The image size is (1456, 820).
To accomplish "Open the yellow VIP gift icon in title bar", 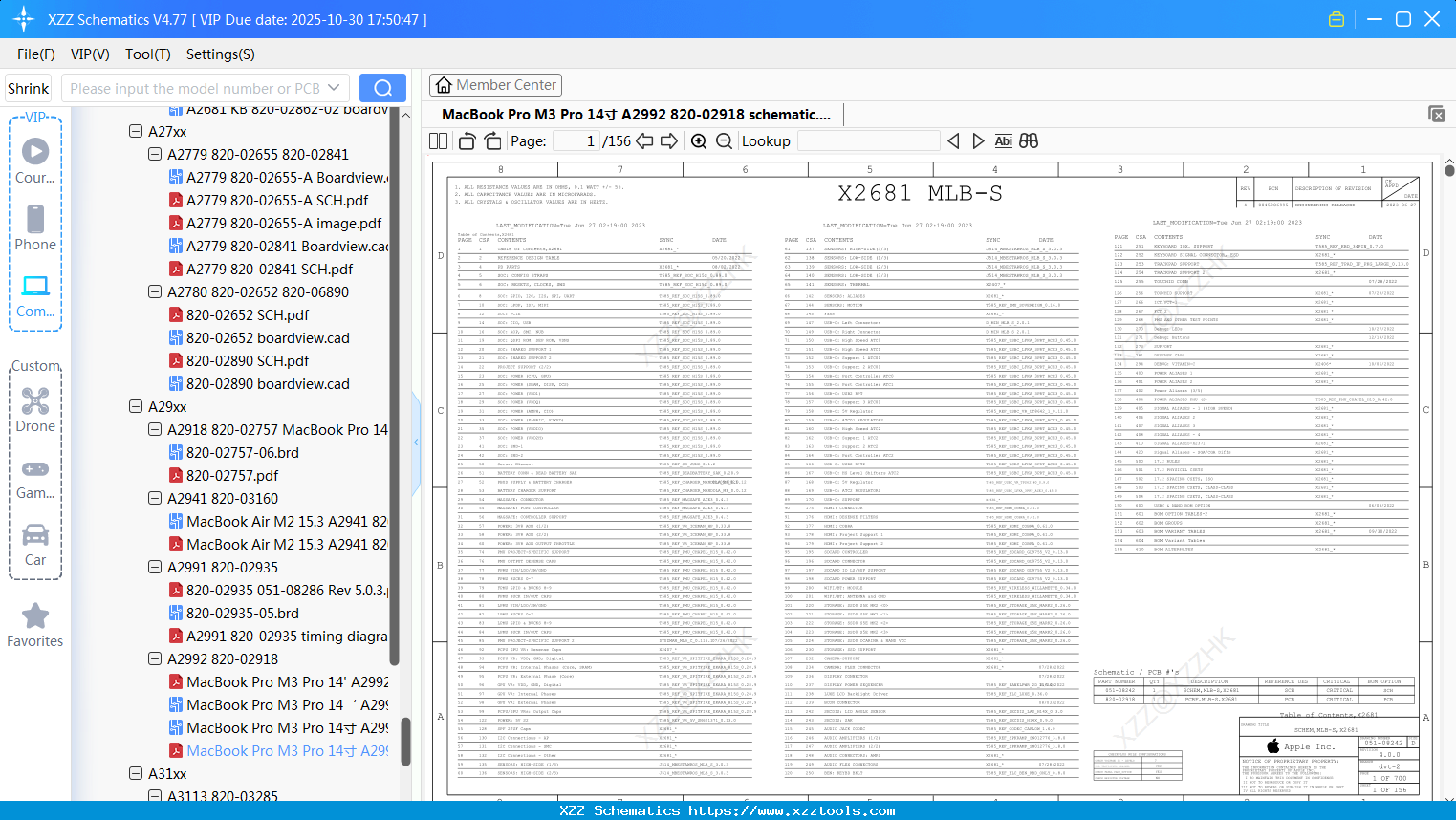I will point(1336,19).
